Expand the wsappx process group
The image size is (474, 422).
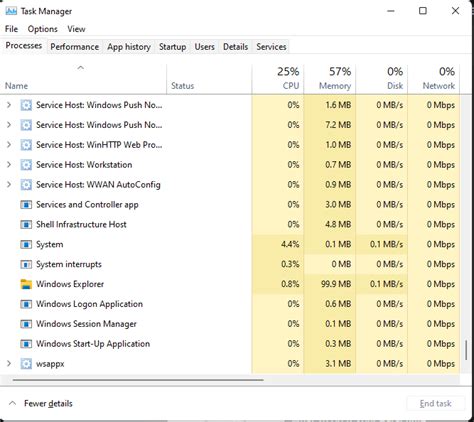click(x=9, y=364)
